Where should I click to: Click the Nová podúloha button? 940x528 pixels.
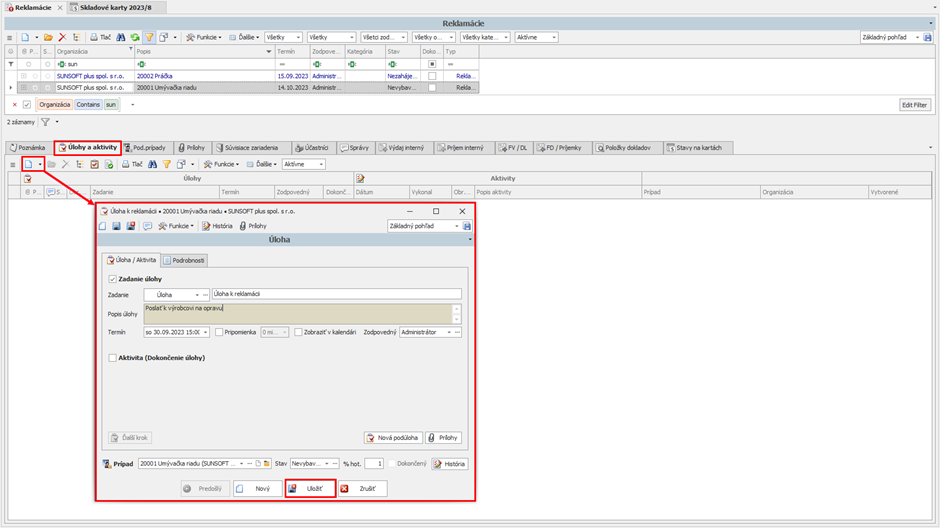392,438
